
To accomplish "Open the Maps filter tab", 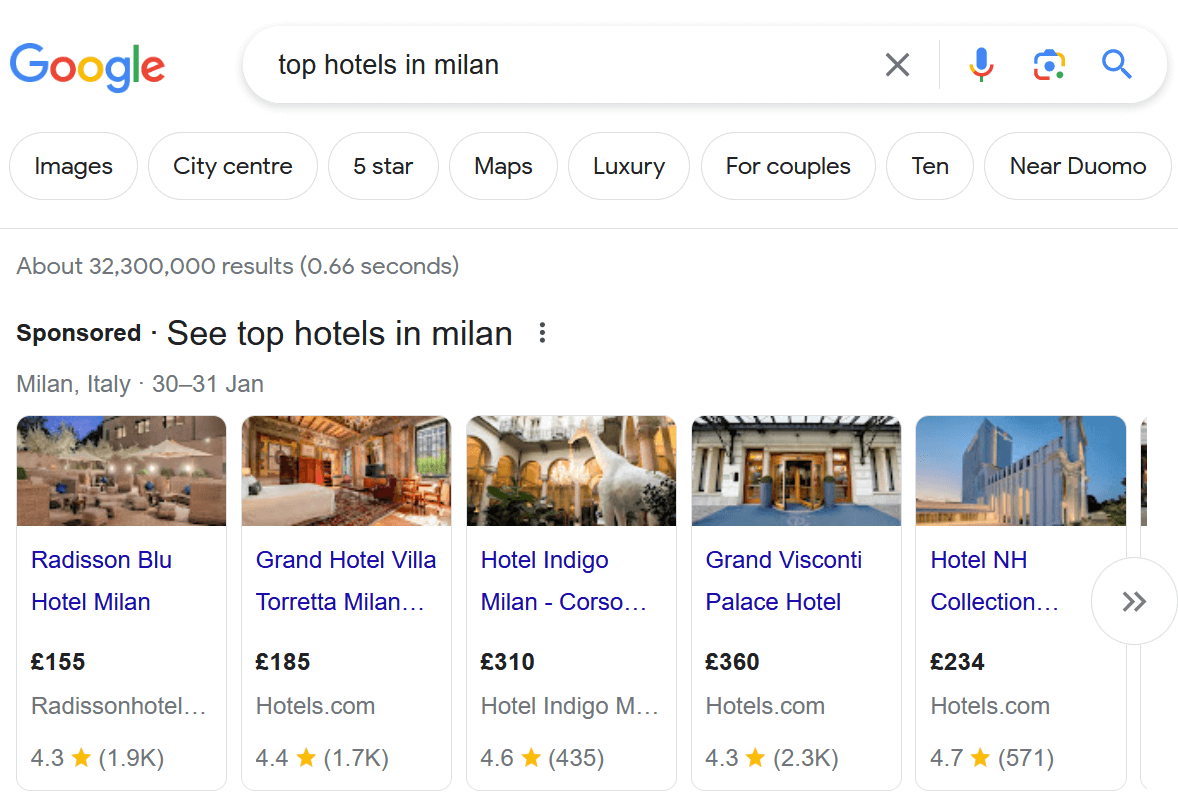I will point(503,166).
